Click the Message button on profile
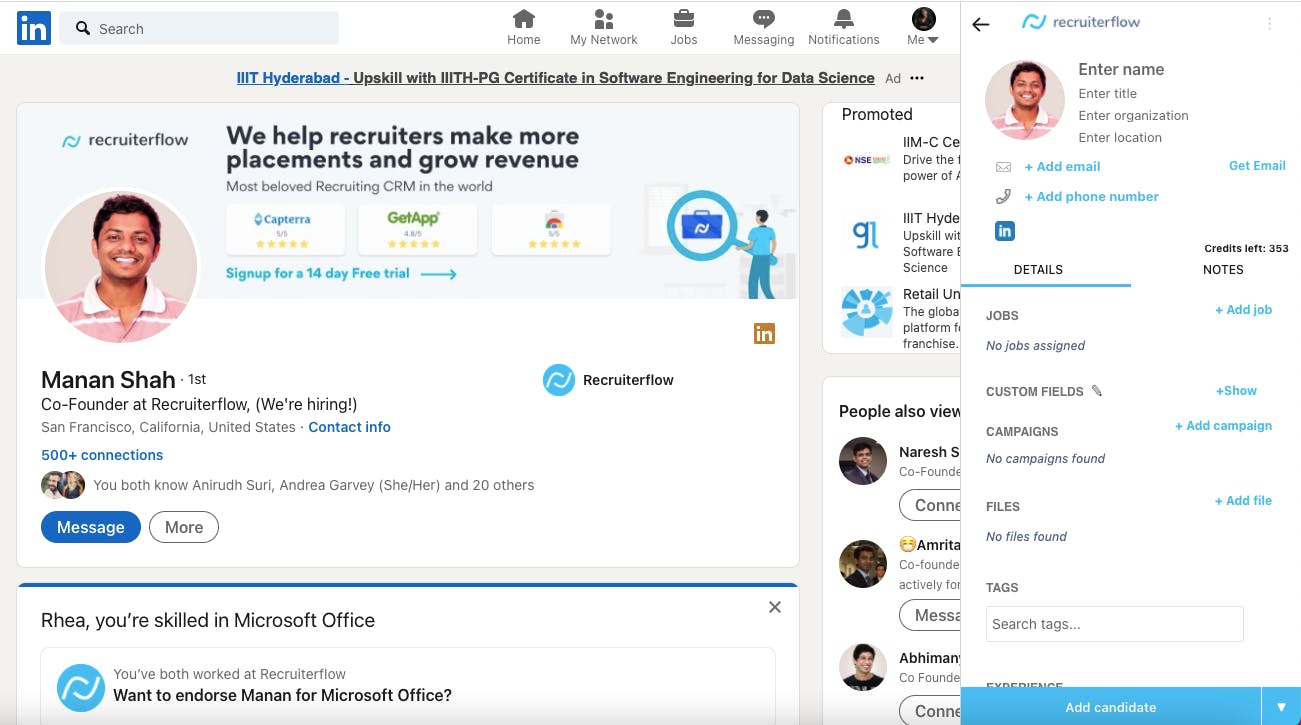 click(91, 527)
